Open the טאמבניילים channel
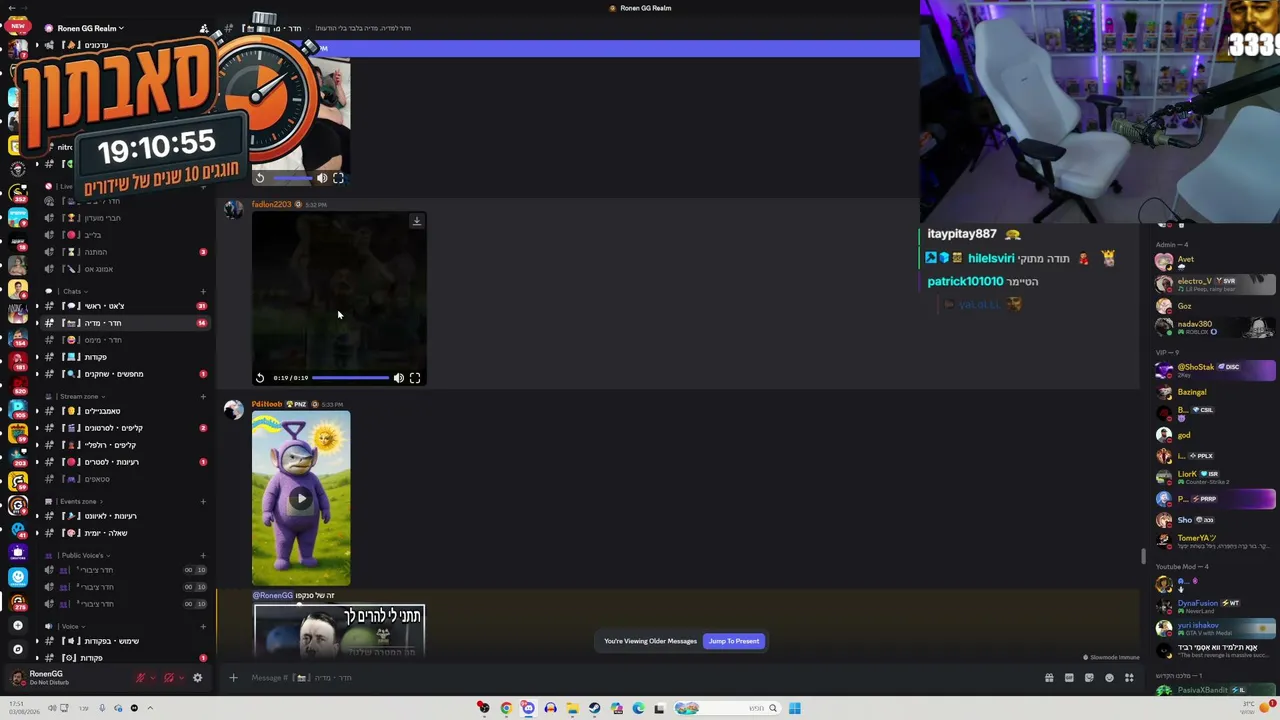The image size is (1280, 720). point(126,411)
